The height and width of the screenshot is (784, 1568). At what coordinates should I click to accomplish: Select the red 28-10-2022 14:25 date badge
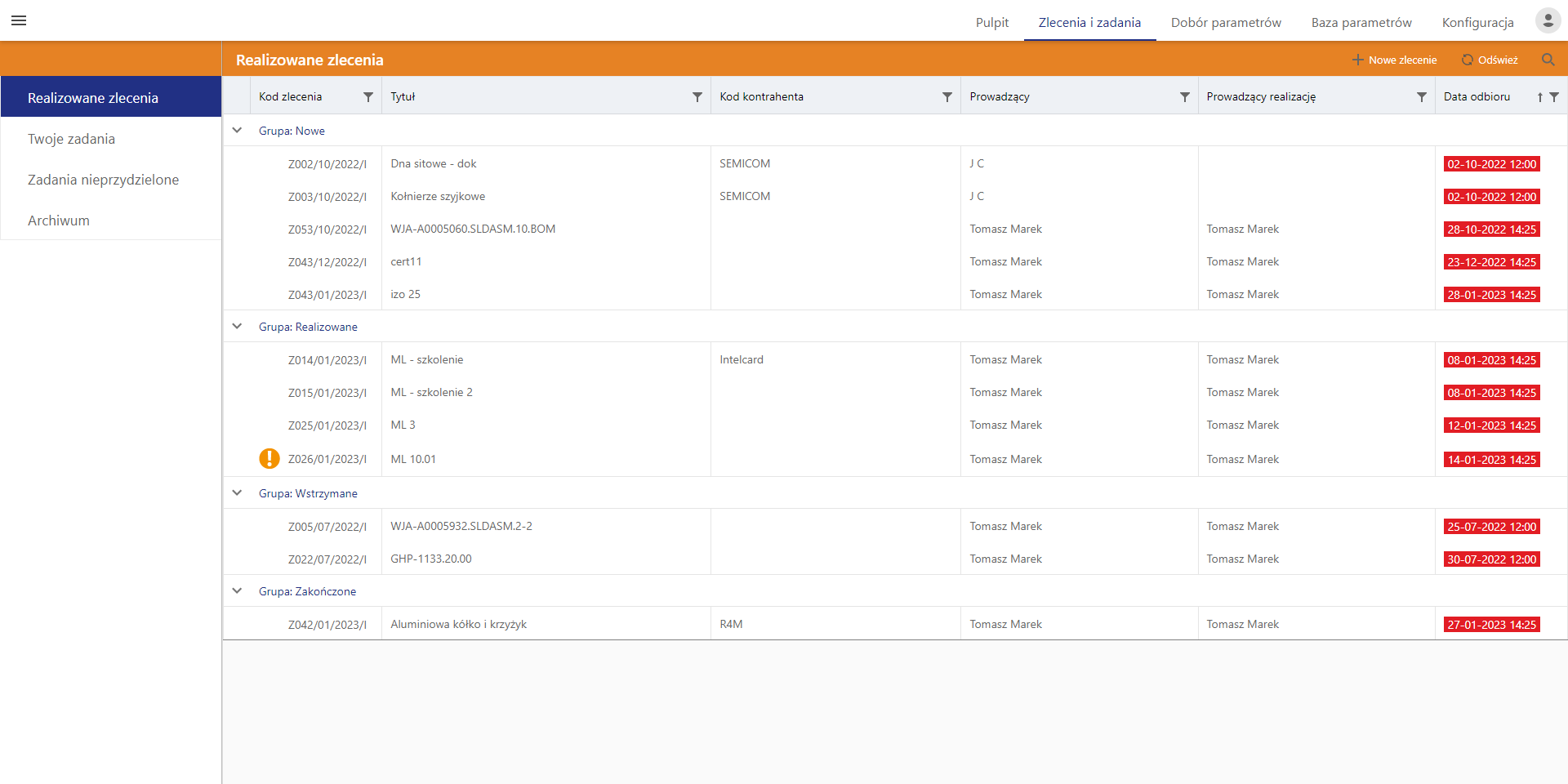point(1491,229)
